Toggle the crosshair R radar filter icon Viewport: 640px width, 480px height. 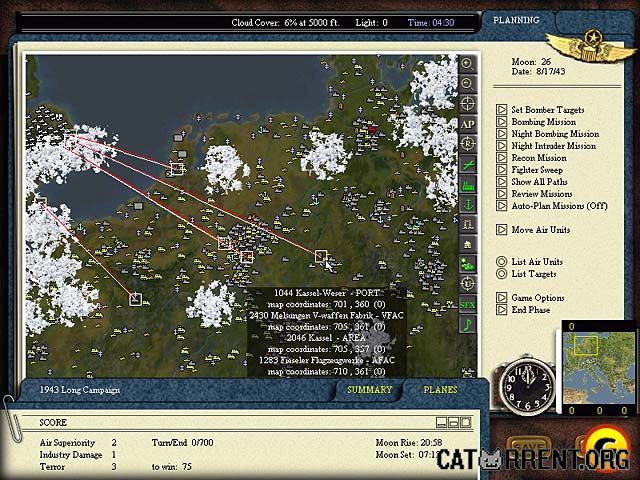coord(467,144)
